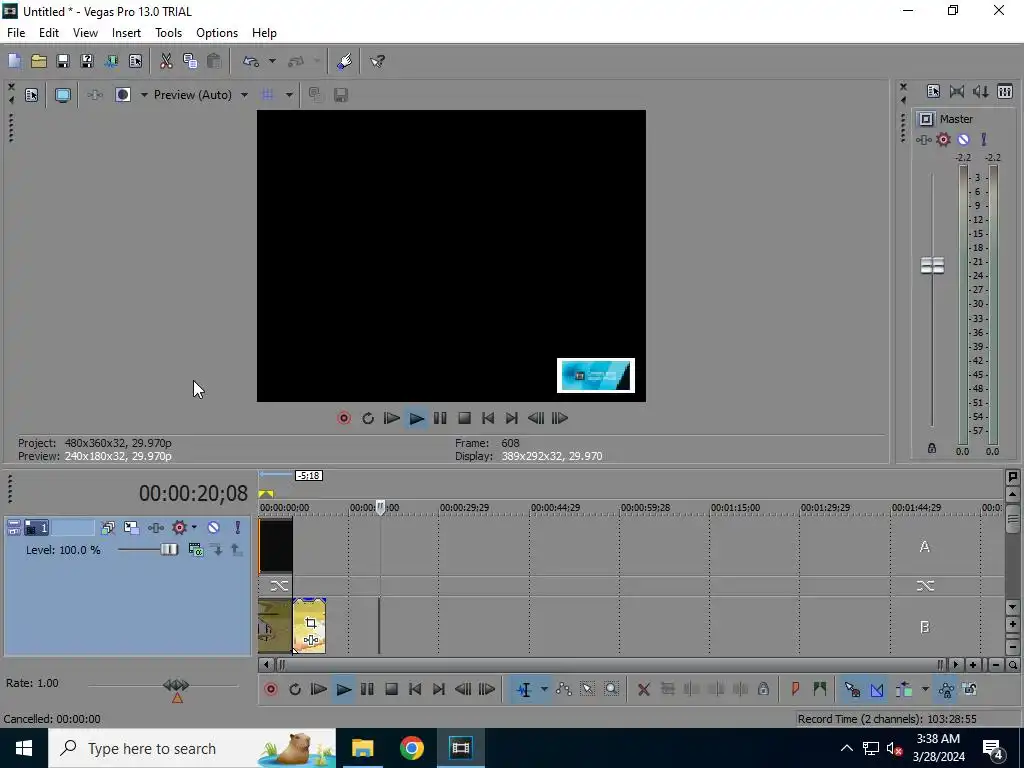The width and height of the screenshot is (1024, 768).
Task: Click the Undo arrow icon
Action: coord(251,61)
